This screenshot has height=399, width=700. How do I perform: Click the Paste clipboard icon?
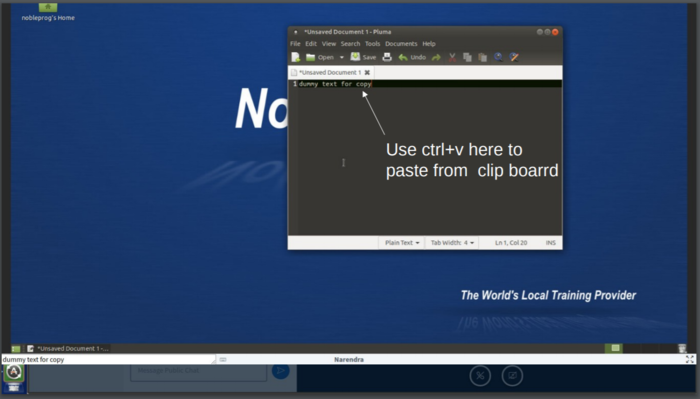pos(483,57)
